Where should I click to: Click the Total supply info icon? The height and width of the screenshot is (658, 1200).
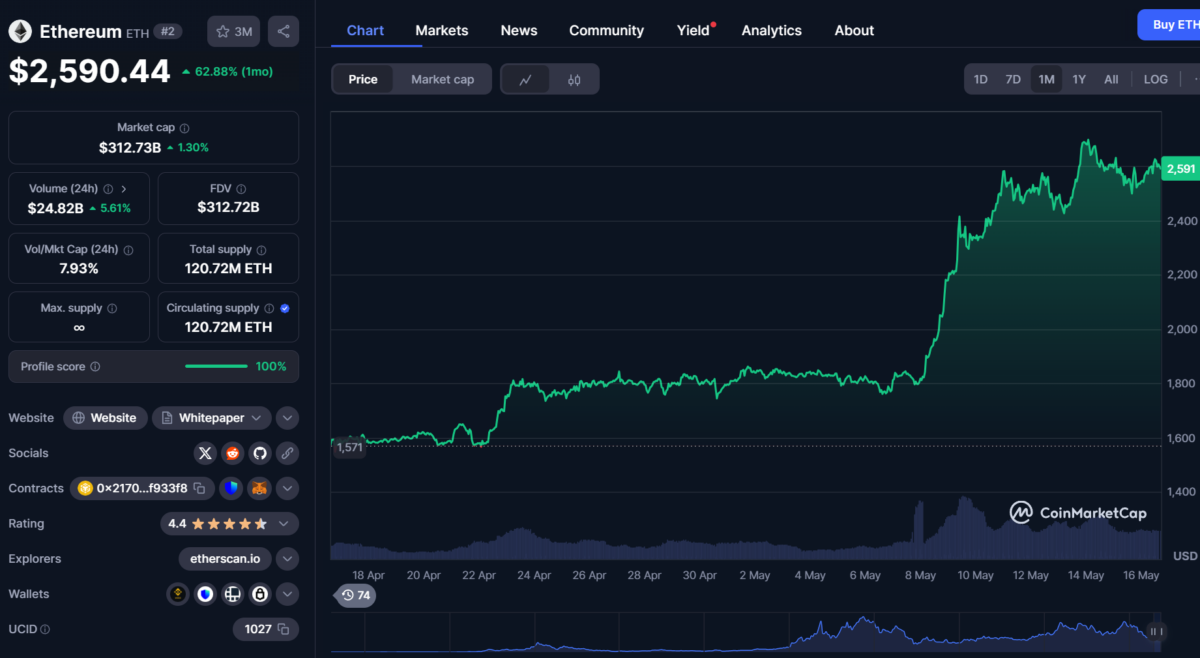pyautogui.click(x=262, y=250)
